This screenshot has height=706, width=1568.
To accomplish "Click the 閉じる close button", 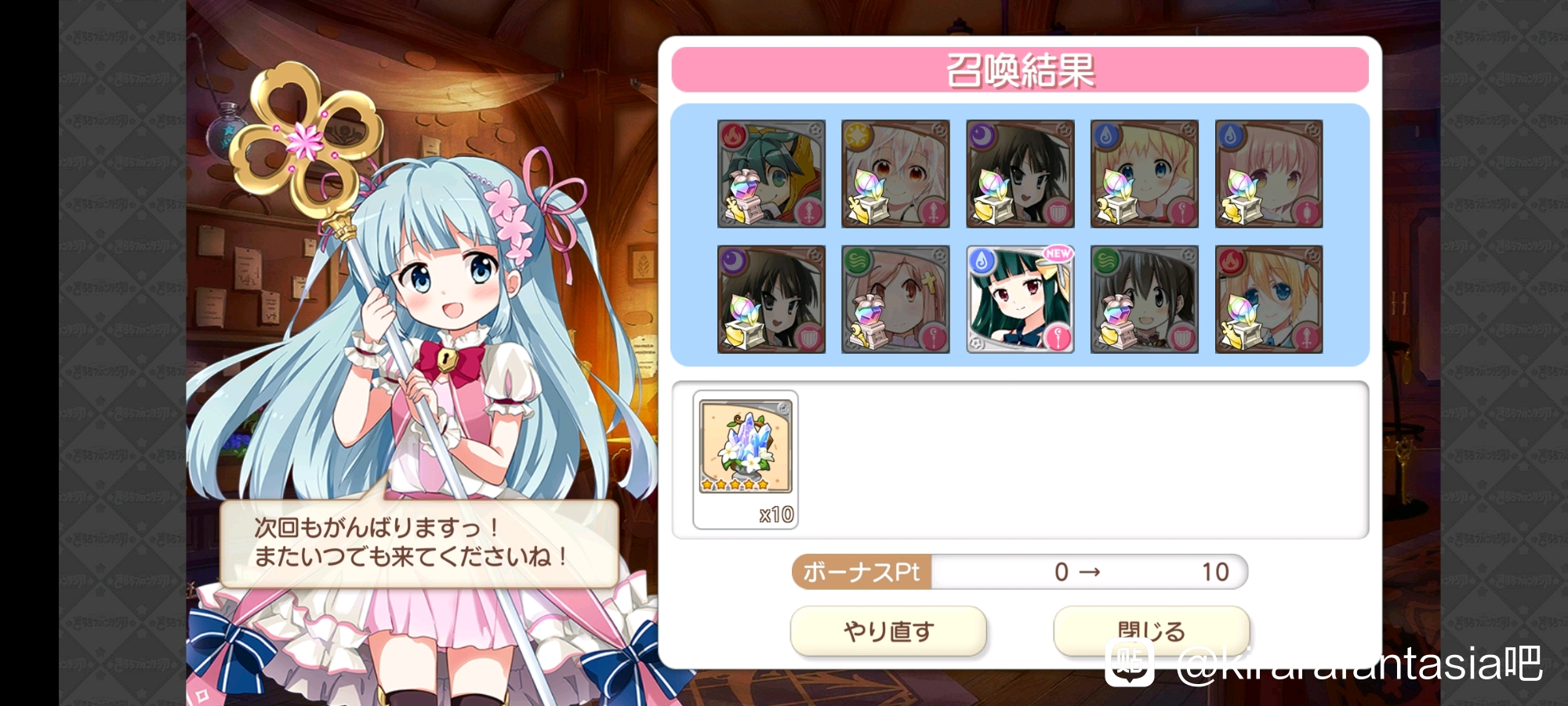I will tap(1152, 631).
